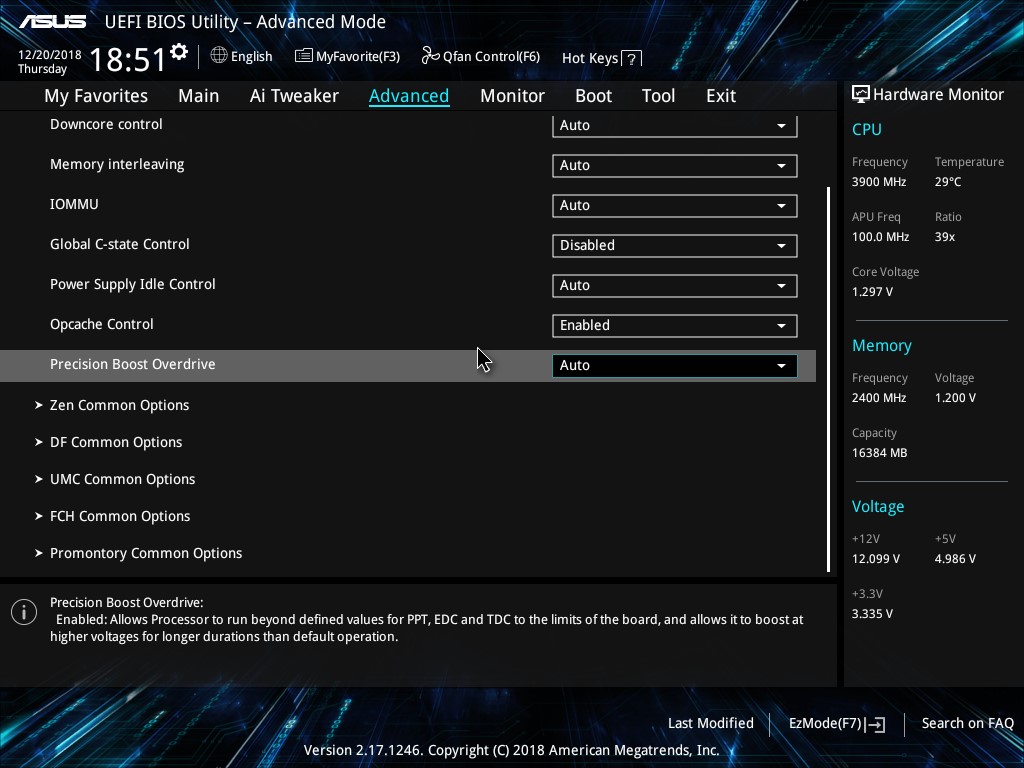The image size is (1024, 768).
Task: Click the Opcache Control label
Action: [102, 325]
